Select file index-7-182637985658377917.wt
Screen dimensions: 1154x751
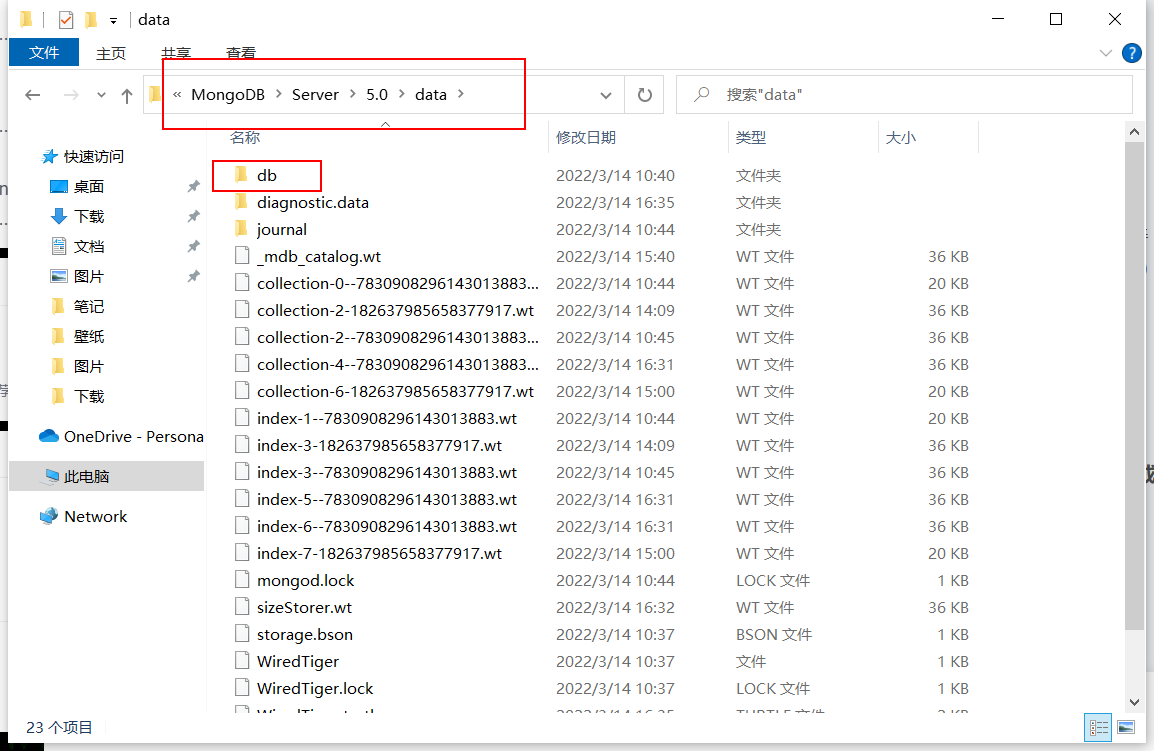pos(379,554)
